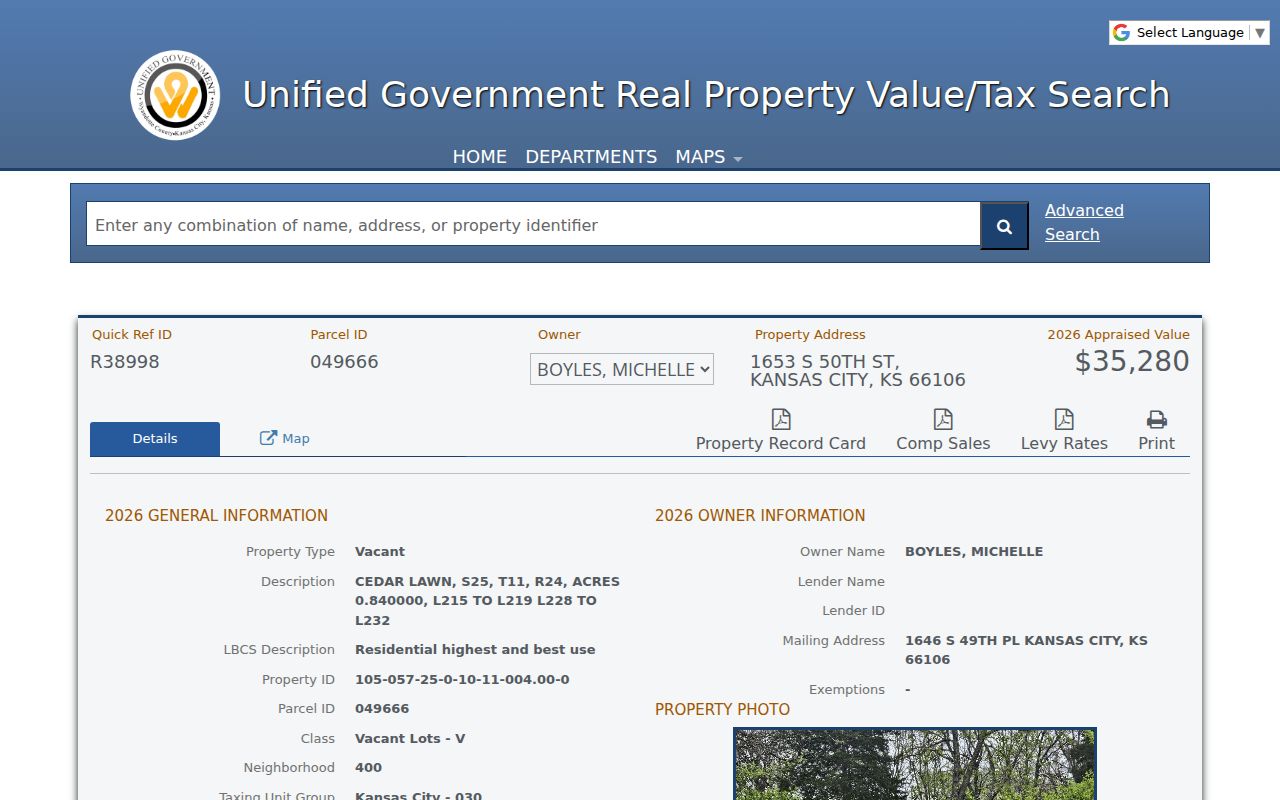Click the external-link icon beside Map

click(268, 438)
